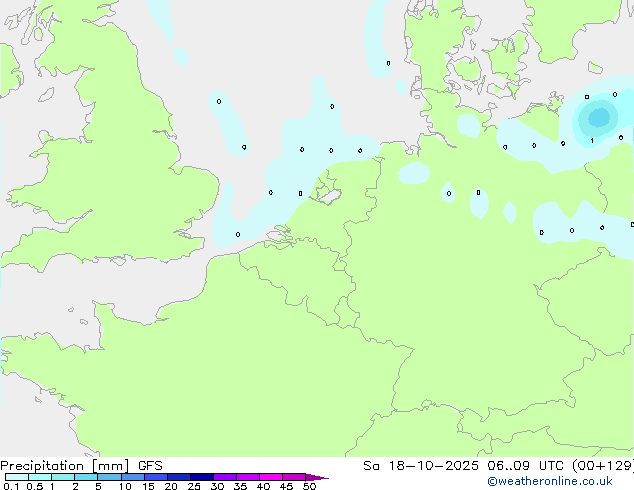634x490 pixels.
Task: Pick the legend swatch between 1 and 2
Action: (x=63, y=477)
